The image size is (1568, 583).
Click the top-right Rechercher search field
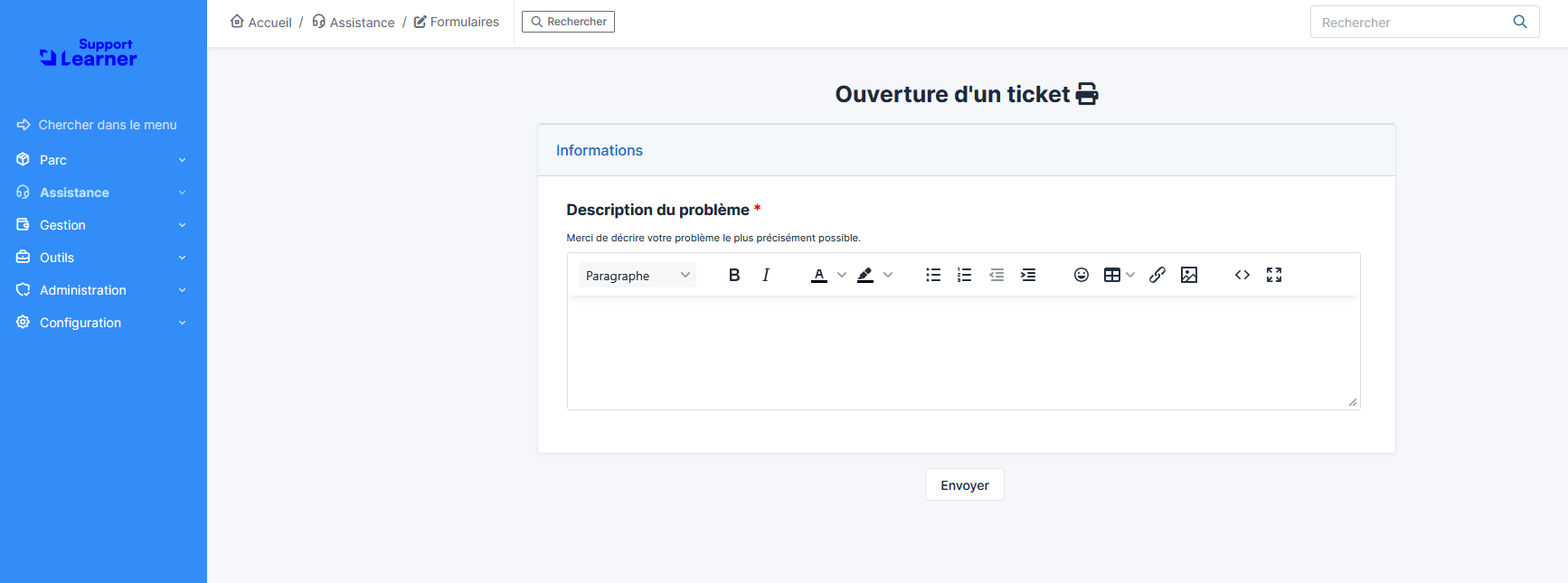pyautogui.click(x=1409, y=22)
